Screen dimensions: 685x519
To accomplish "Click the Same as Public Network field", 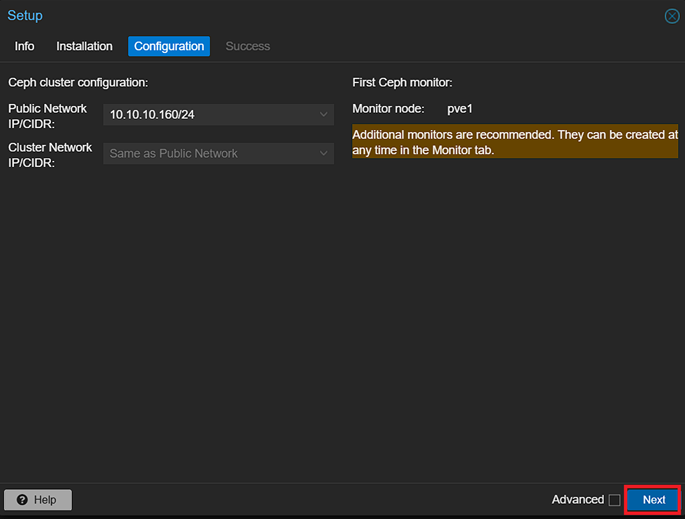I will (210, 154).
